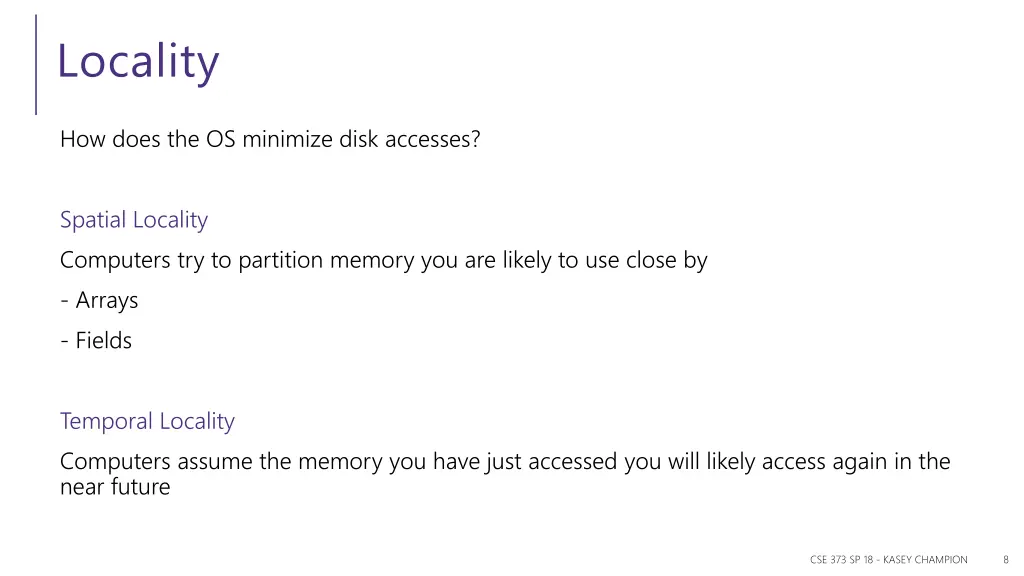This screenshot has width=1024, height=576.
Task: Click the purple vertical bar beside the title
Action: pyautogui.click(x=36, y=65)
